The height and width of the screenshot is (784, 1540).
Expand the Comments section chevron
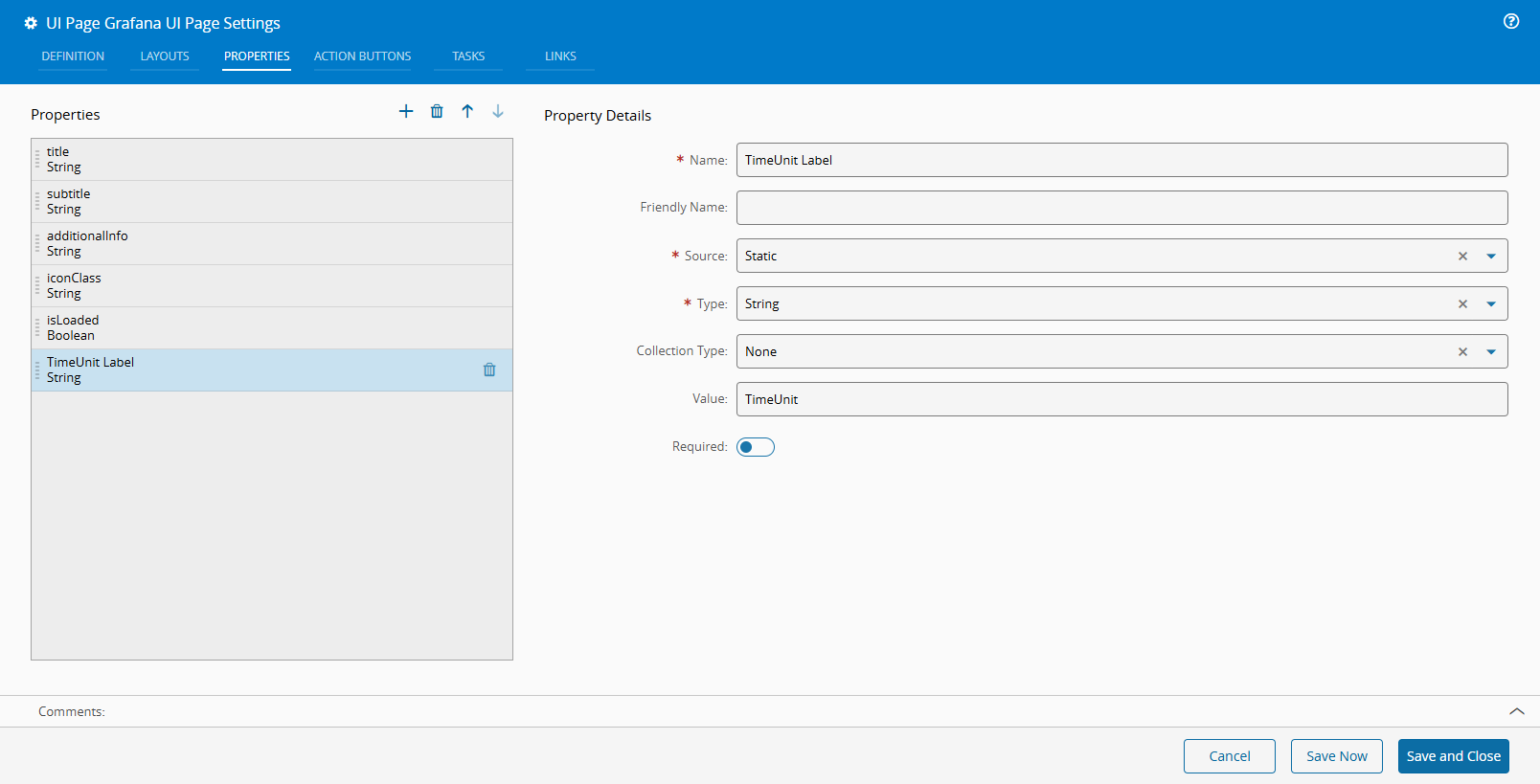point(1516,711)
